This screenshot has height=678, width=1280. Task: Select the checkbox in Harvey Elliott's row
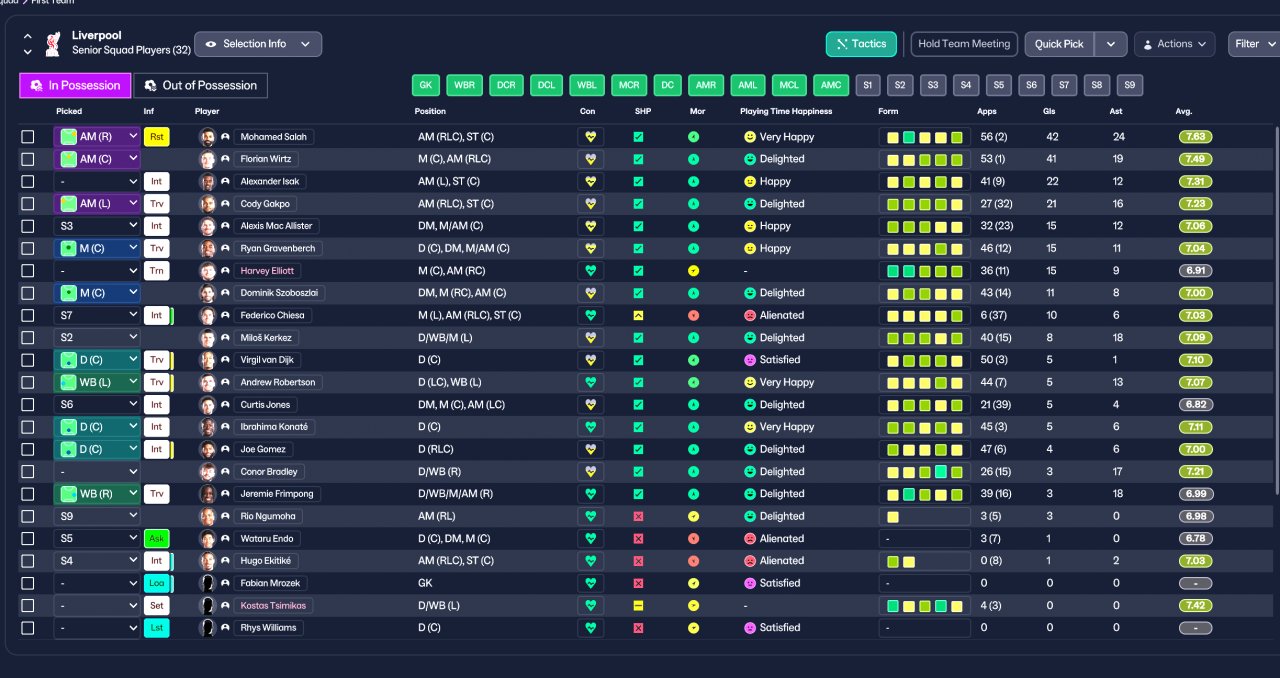[28, 271]
